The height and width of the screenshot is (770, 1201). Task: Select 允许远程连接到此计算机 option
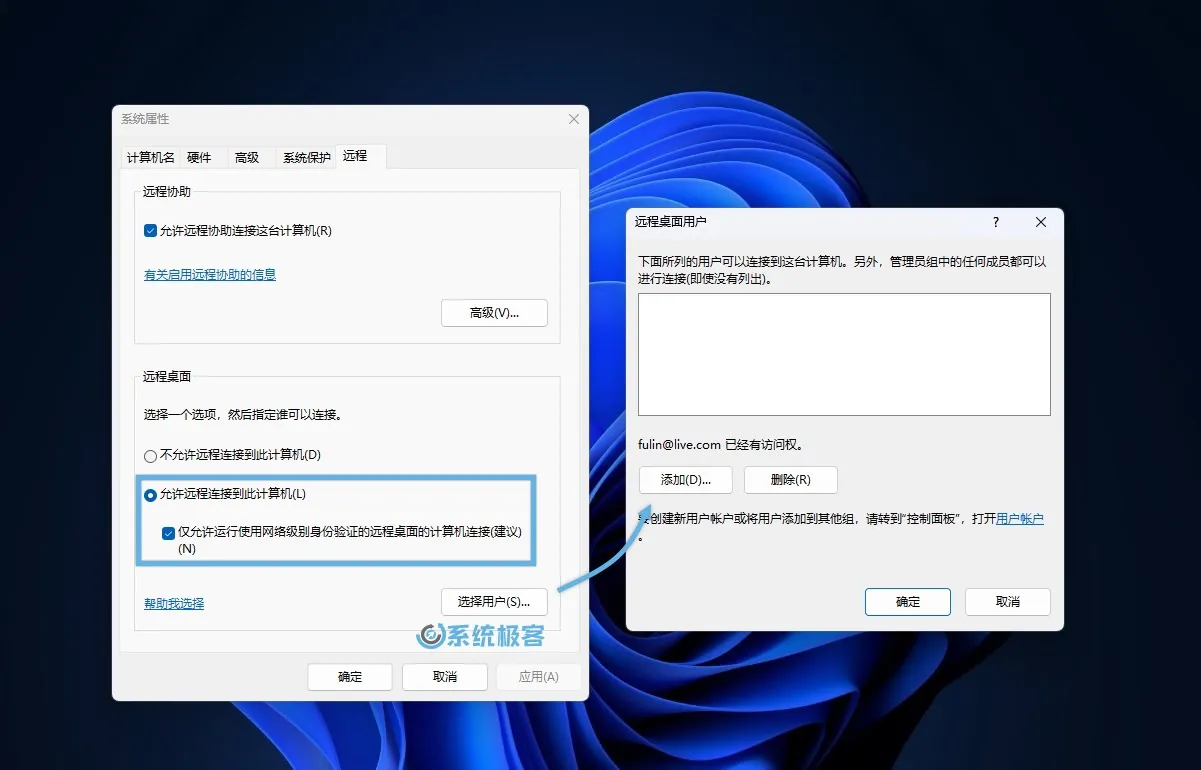pyautogui.click(x=150, y=493)
